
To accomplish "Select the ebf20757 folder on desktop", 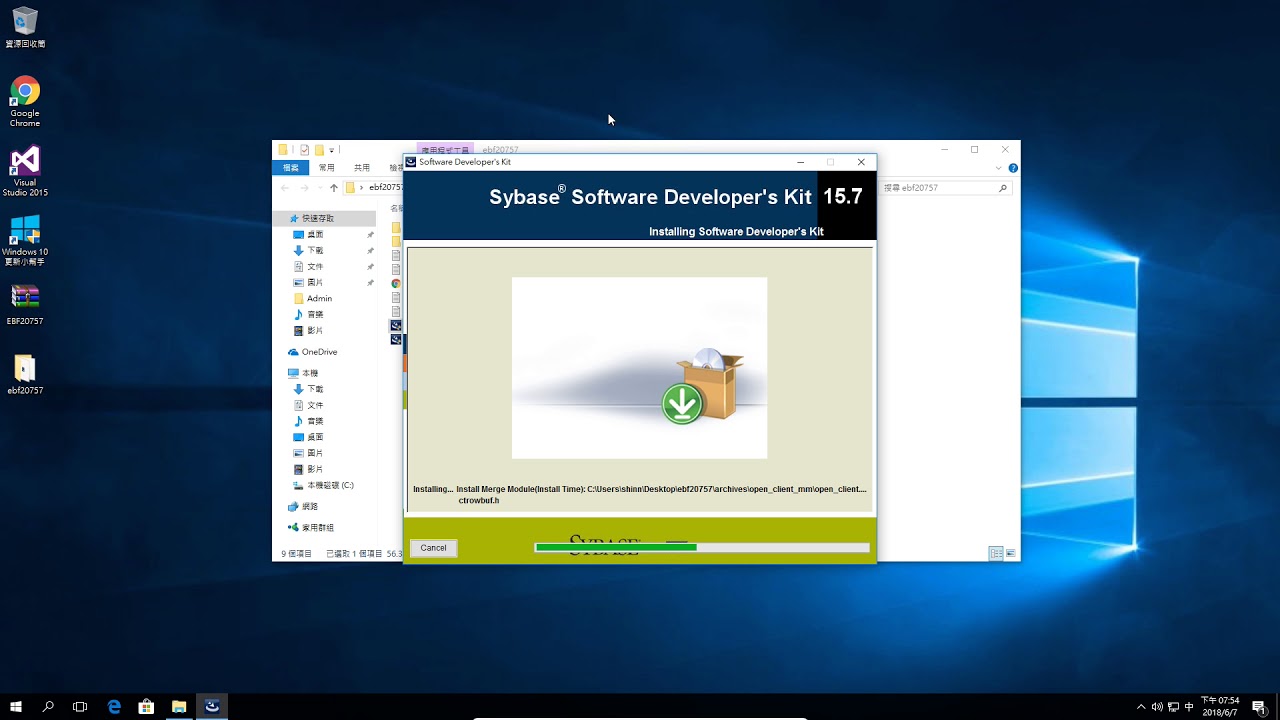I will (25, 375).
